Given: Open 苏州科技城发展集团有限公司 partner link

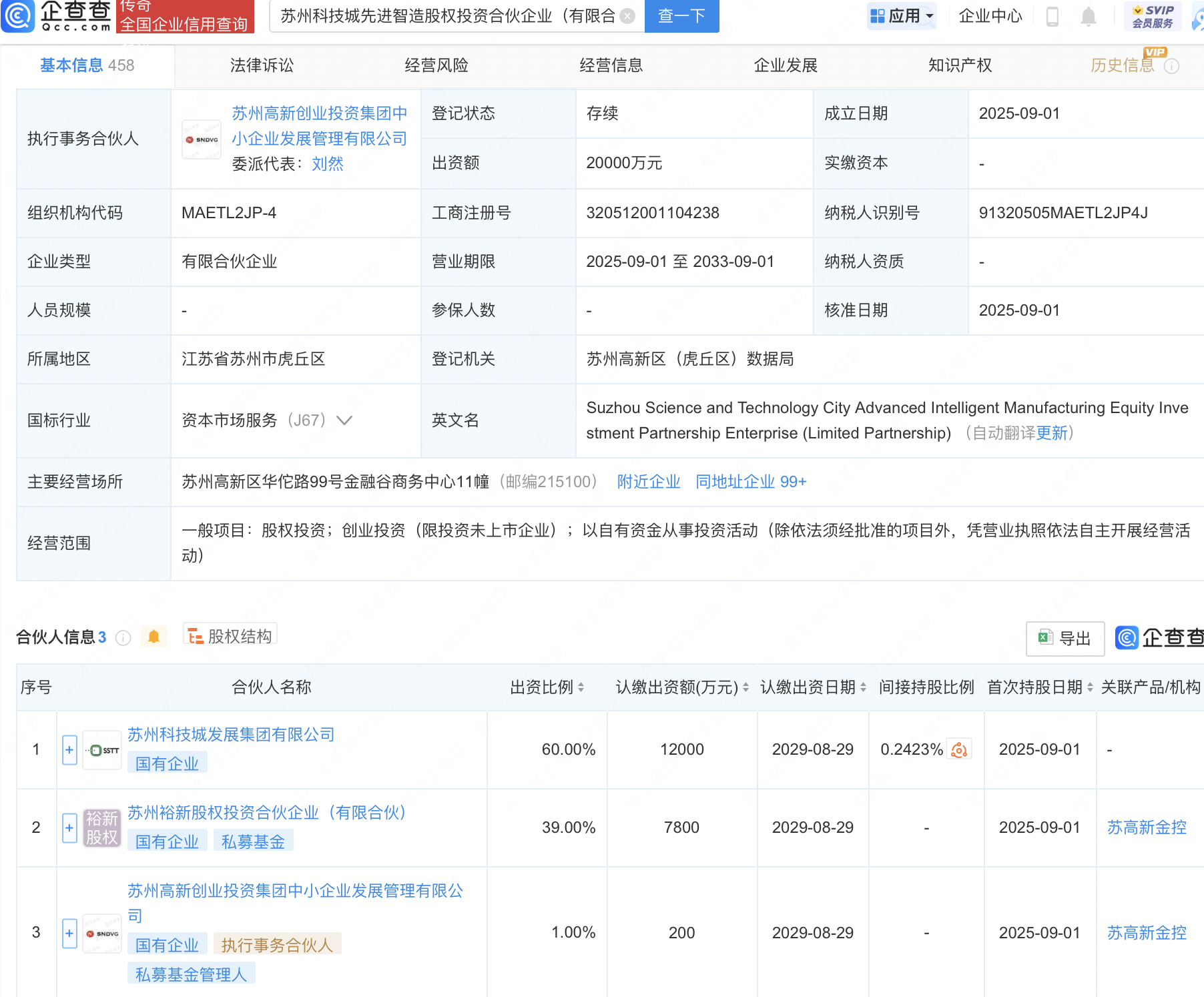Looking at the screenshot, I should point(231,735).
